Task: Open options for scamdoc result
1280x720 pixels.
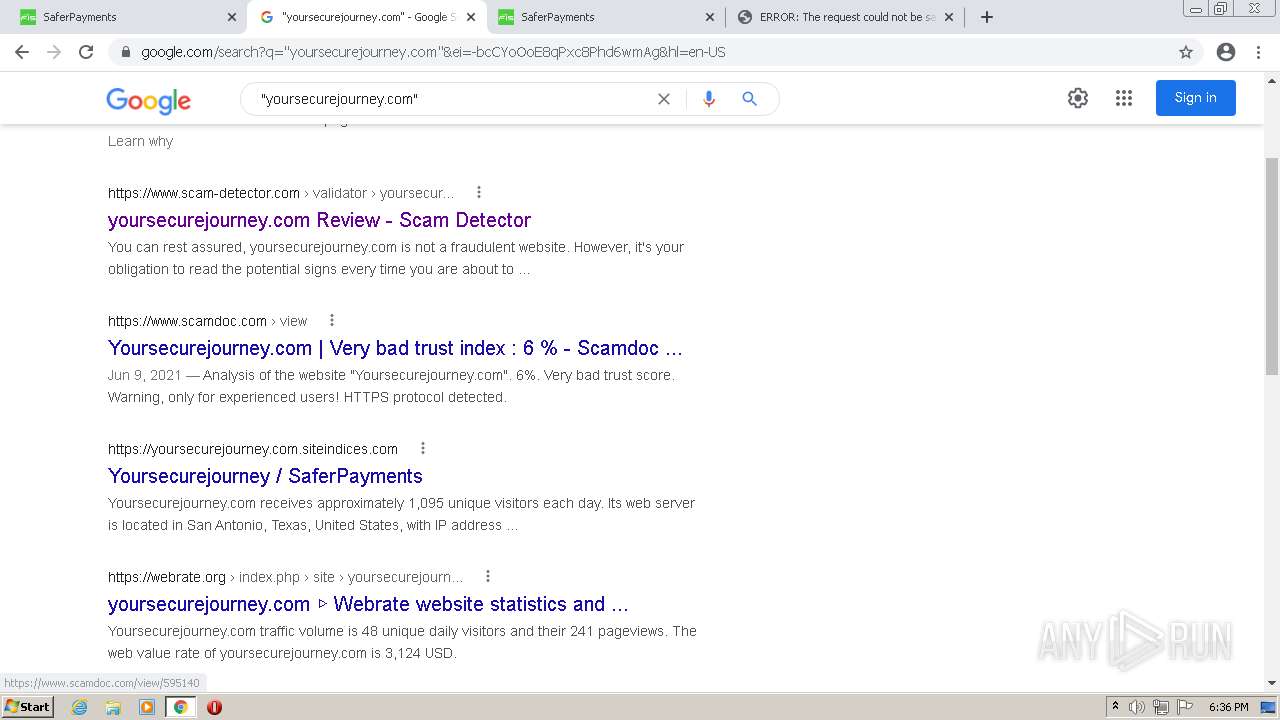Action: point(332,321)
